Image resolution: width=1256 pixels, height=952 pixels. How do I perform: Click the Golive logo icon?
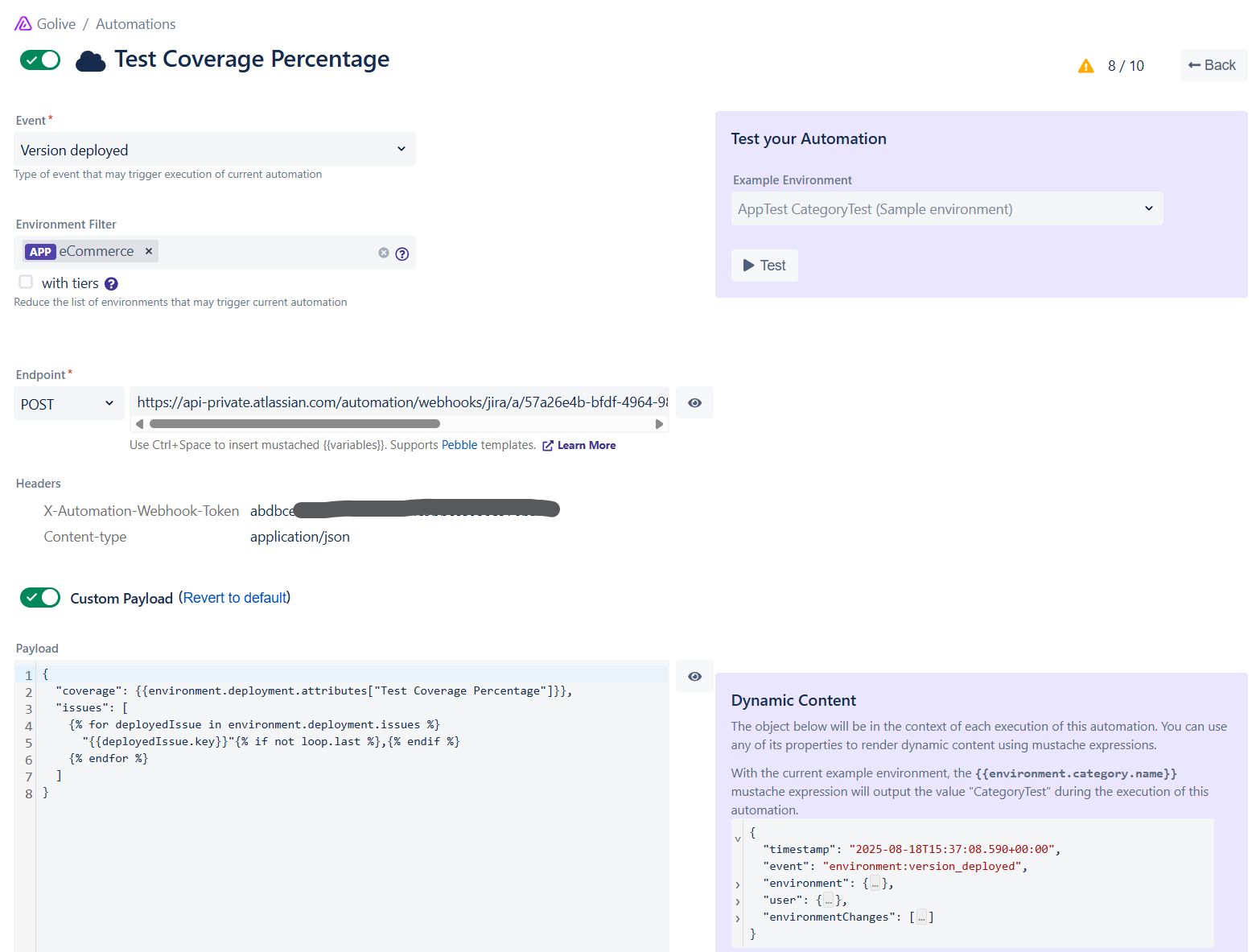pos(23,24)
